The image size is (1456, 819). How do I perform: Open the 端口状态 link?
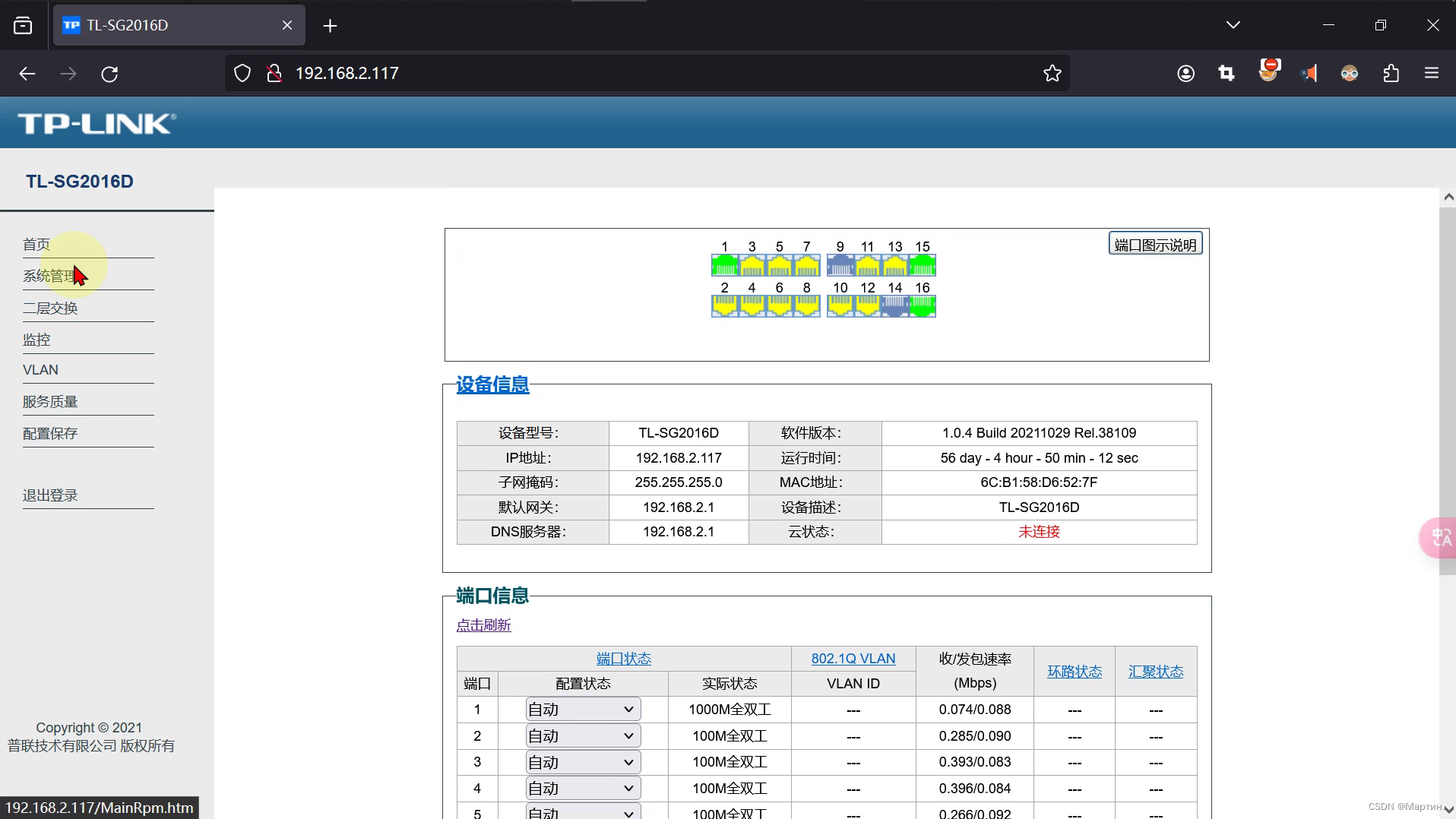(624, 659)
